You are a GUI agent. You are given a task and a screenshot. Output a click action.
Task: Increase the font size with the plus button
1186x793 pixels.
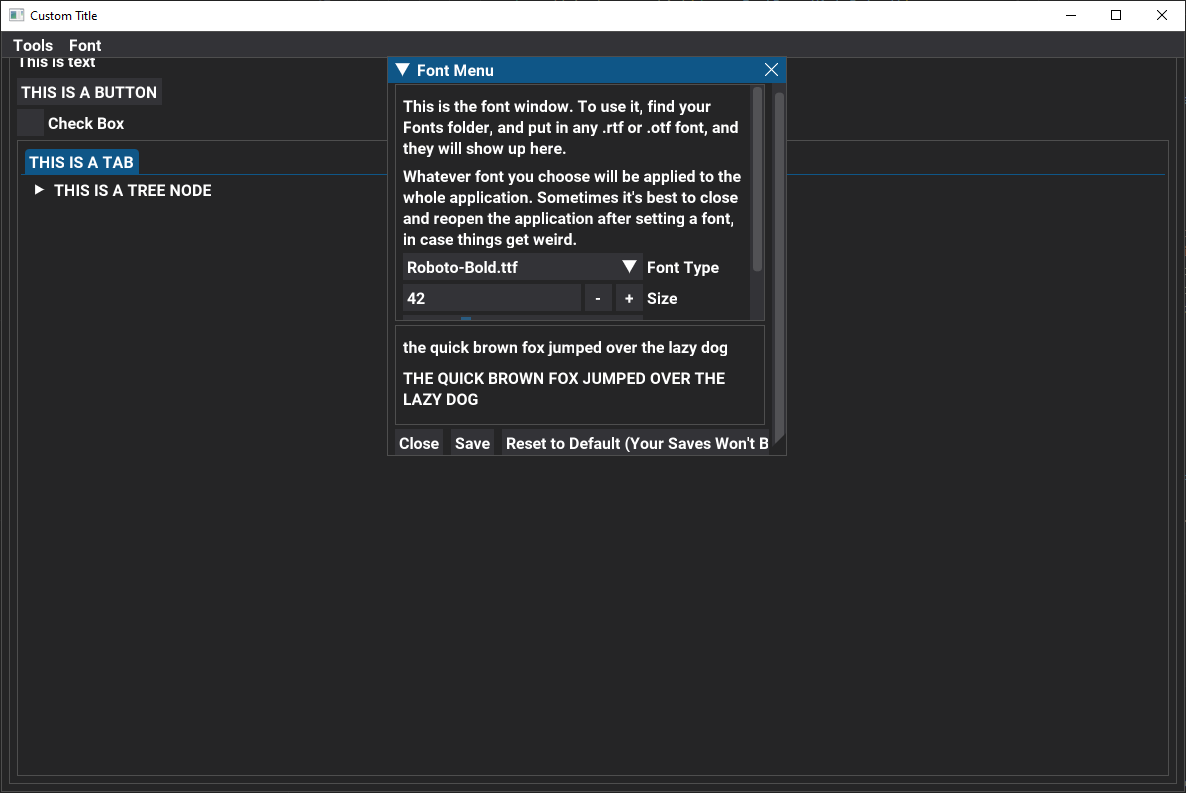coord(628,297)
